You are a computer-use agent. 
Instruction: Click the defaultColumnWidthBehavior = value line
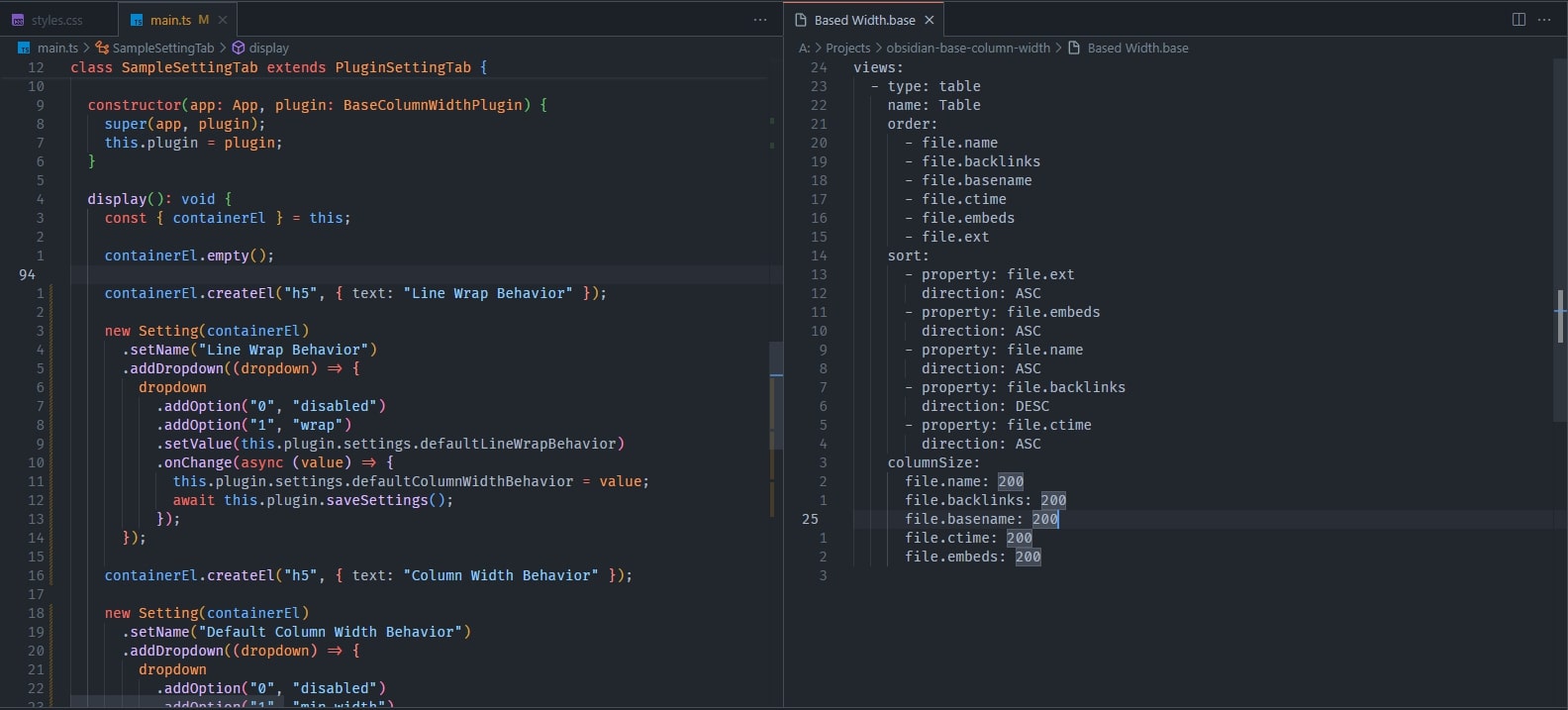point(411,481)
